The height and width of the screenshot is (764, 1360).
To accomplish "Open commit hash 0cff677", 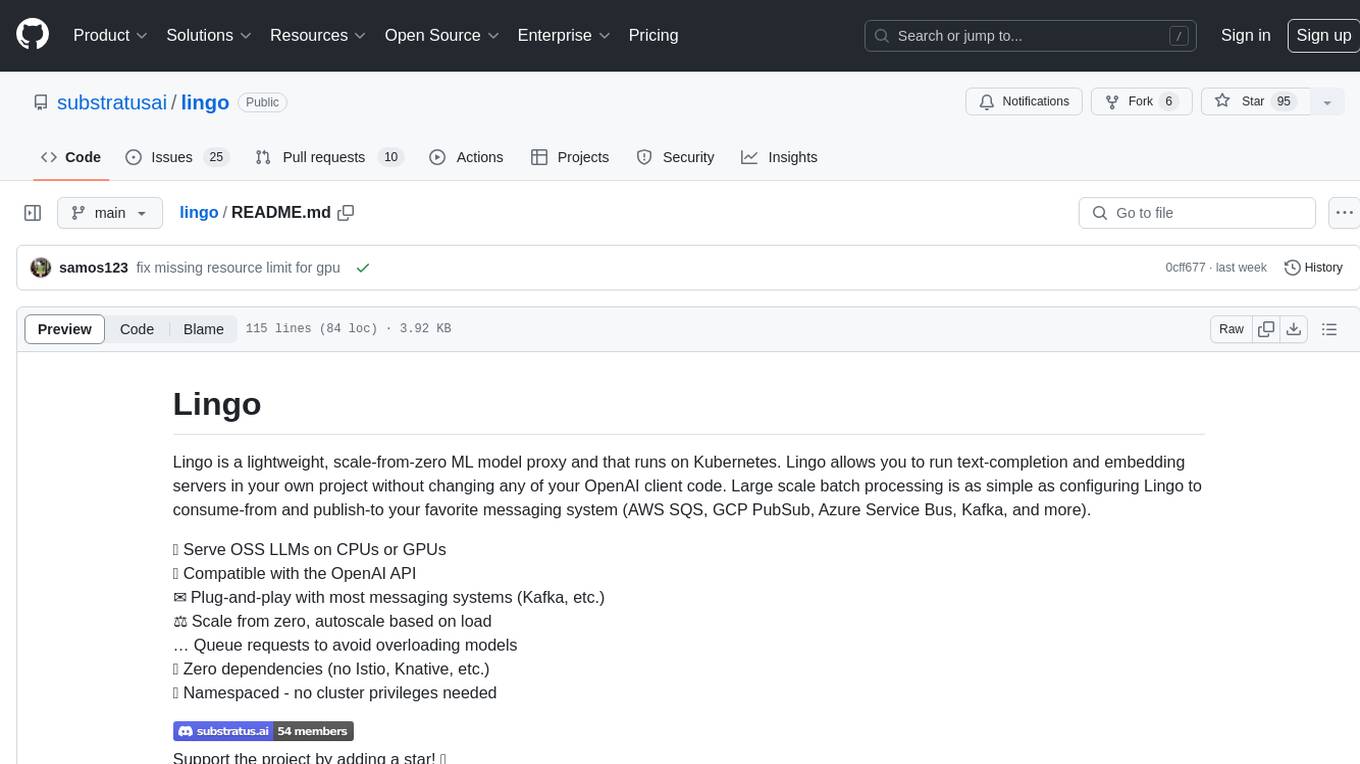I will (x=1186, y=267).
